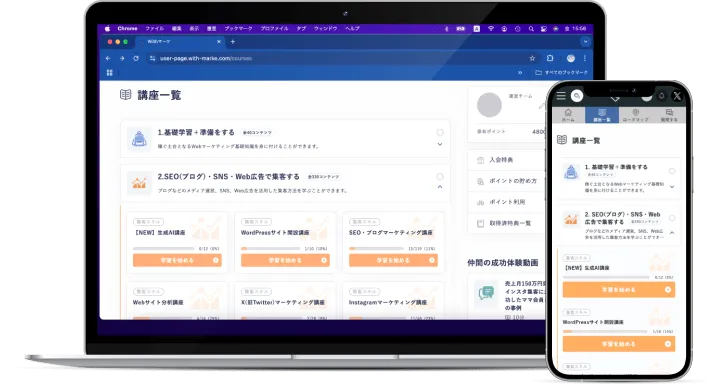Collapse the 2.SEO section on the laptop
This screenshot has width=724, height=384.
pos(440,187)
